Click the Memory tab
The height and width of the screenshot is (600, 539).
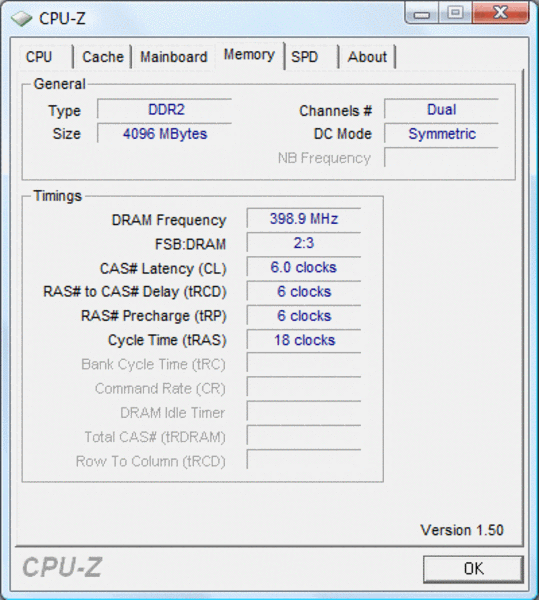click(x=249, y=55)
